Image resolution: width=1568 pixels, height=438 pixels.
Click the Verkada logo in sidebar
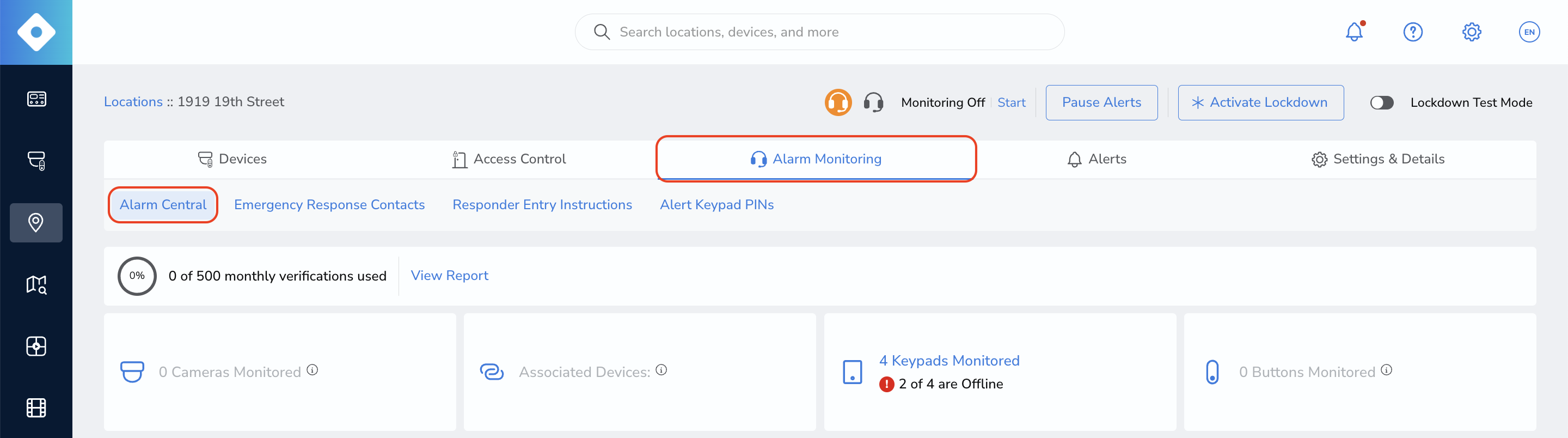36,32
